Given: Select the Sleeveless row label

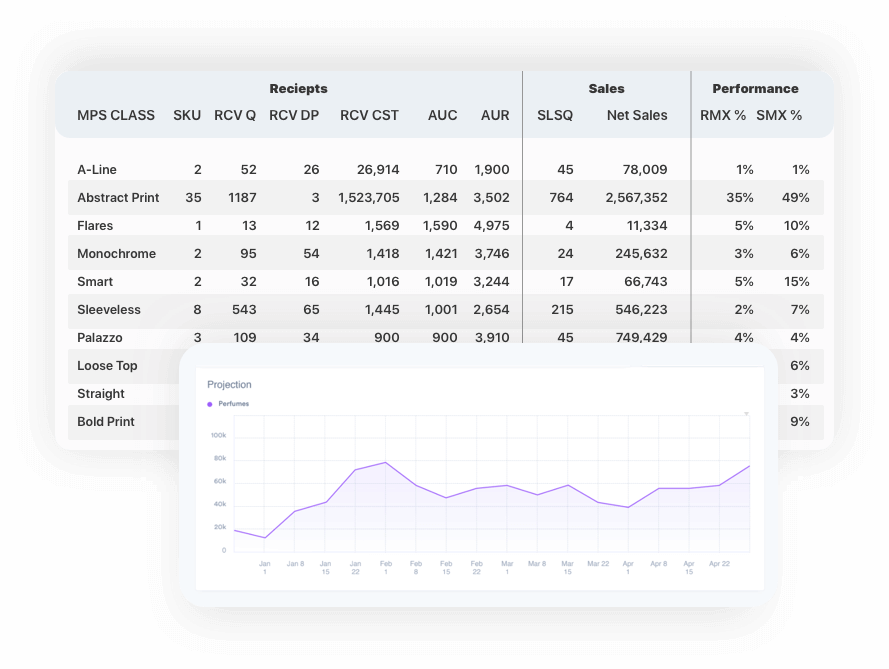Looking at the screenshot, I should (109, 310).
